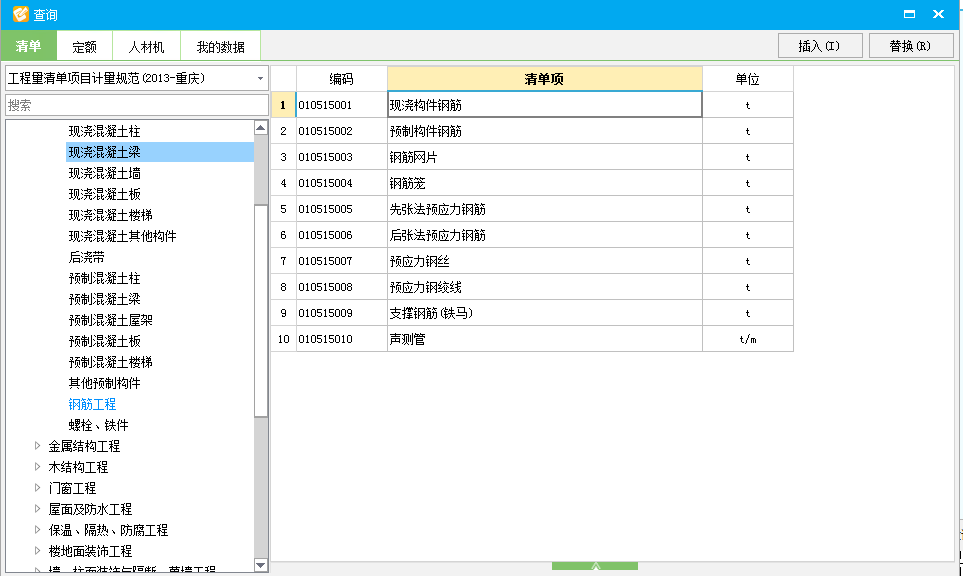Click the t/m unit cell
Viewport: 963px width, 576px height.
(747, 339)
